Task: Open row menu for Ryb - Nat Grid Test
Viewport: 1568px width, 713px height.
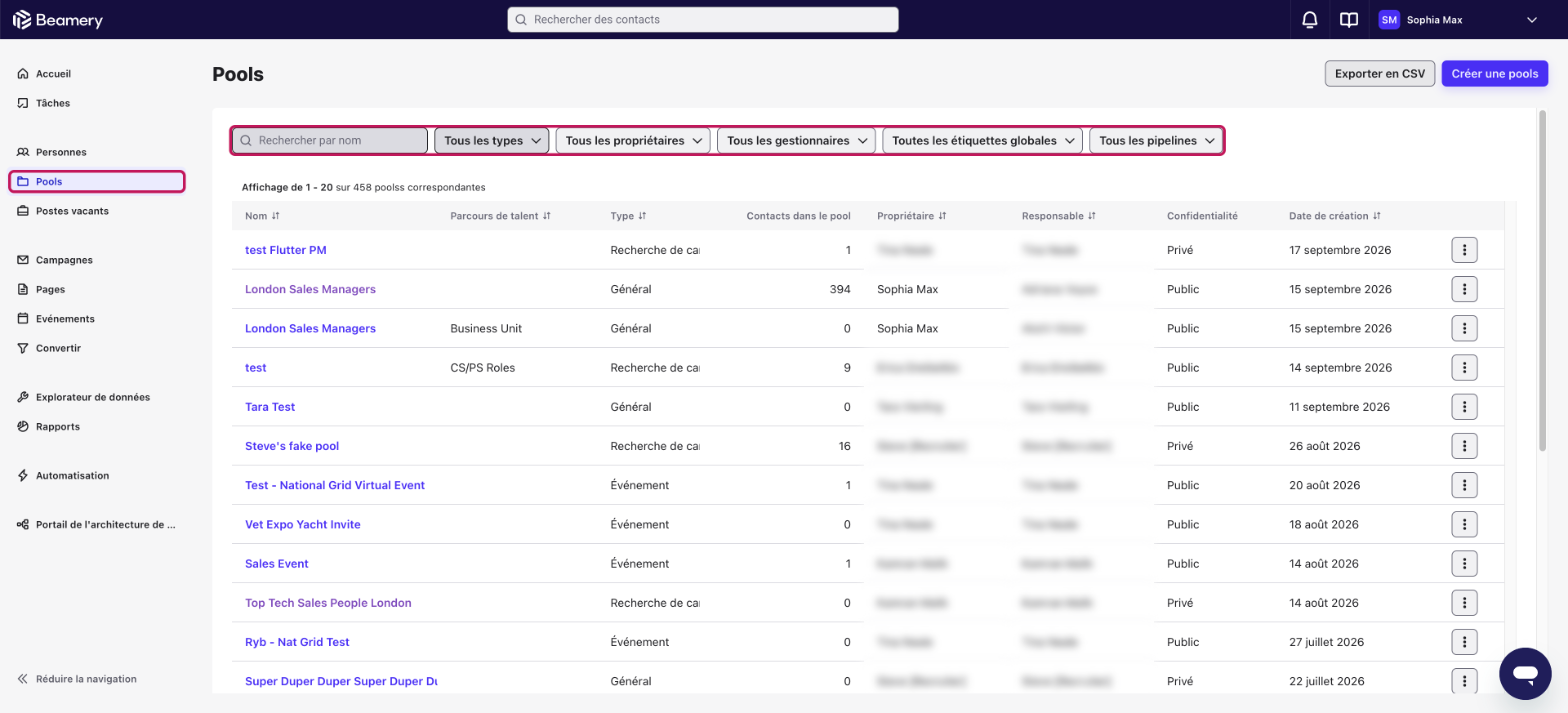Action: (x=1464, y=642)
